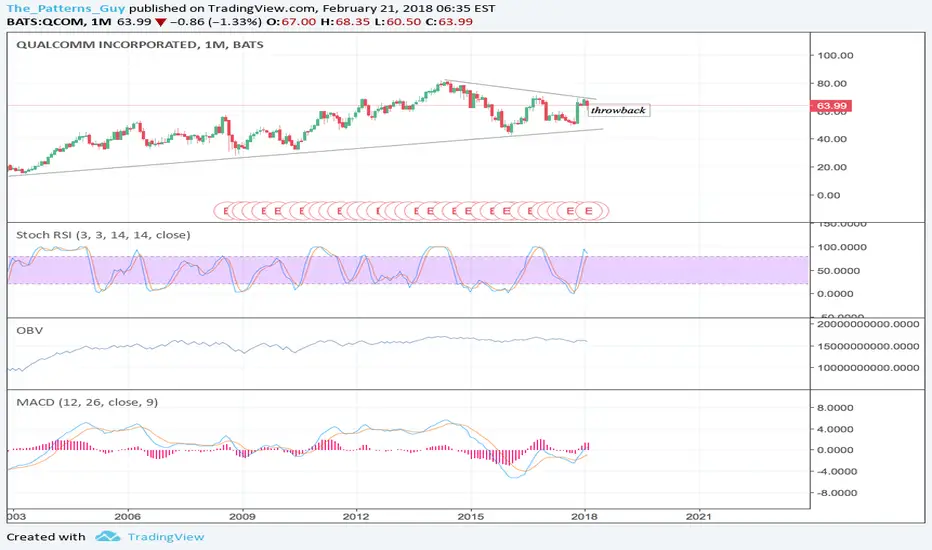Screen dimensions: 932x550
Task: Click the 2012 time axis label
Action: (357, 516)
